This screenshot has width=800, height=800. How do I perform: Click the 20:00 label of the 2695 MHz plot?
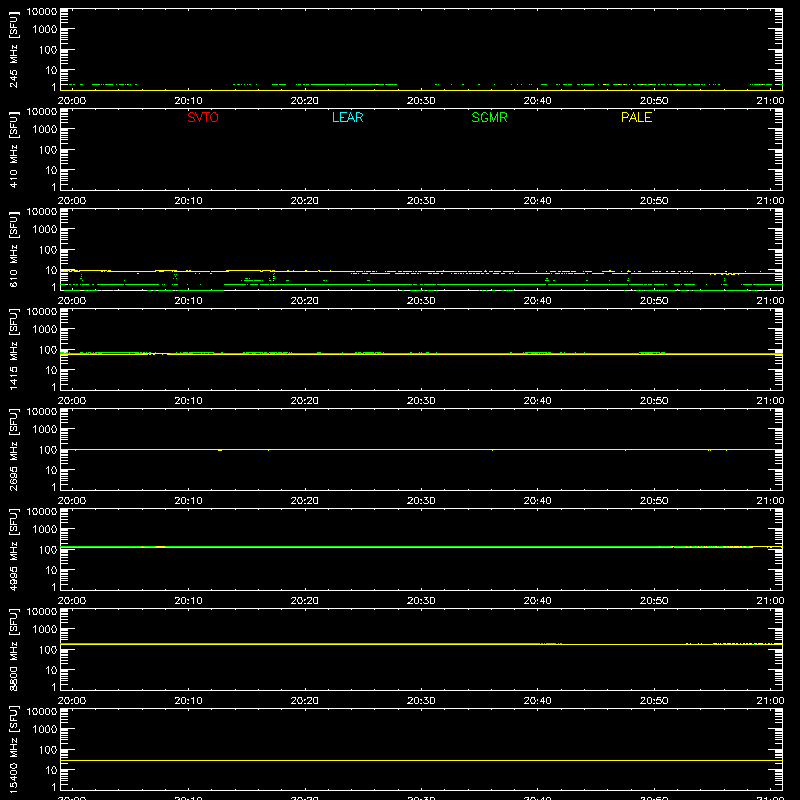click(x=72, y=501)
